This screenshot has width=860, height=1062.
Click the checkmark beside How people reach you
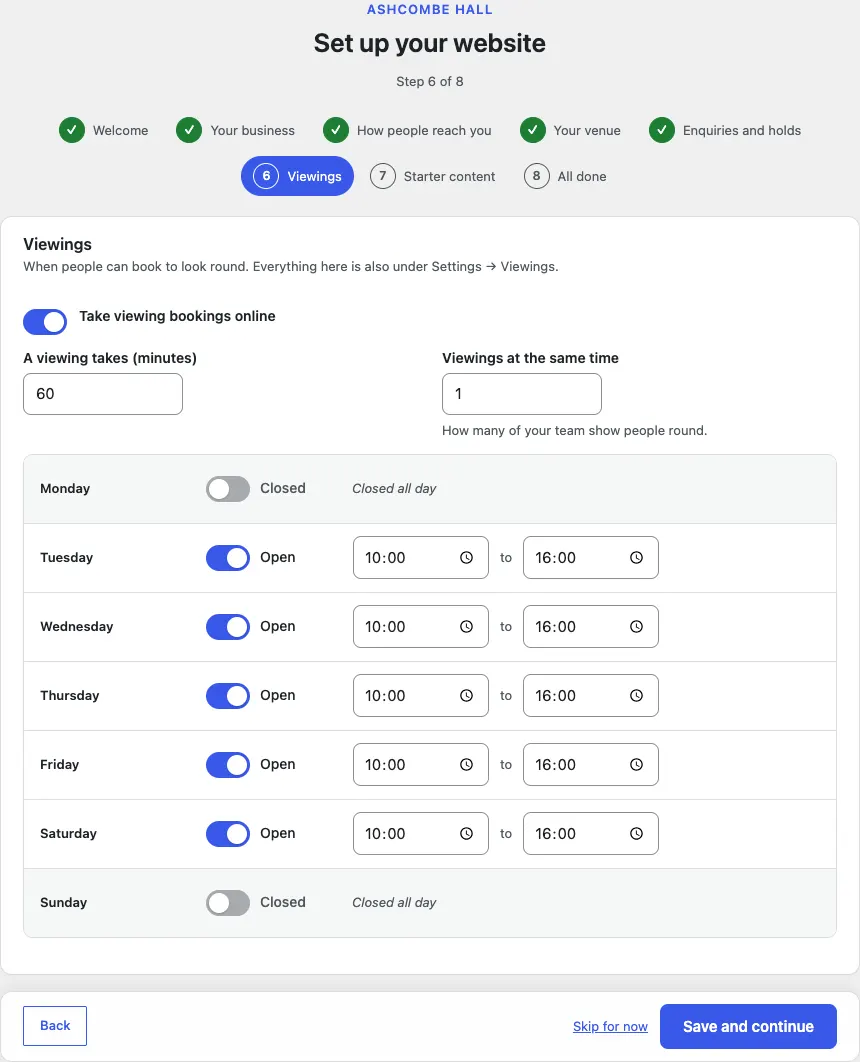[336, 130]
